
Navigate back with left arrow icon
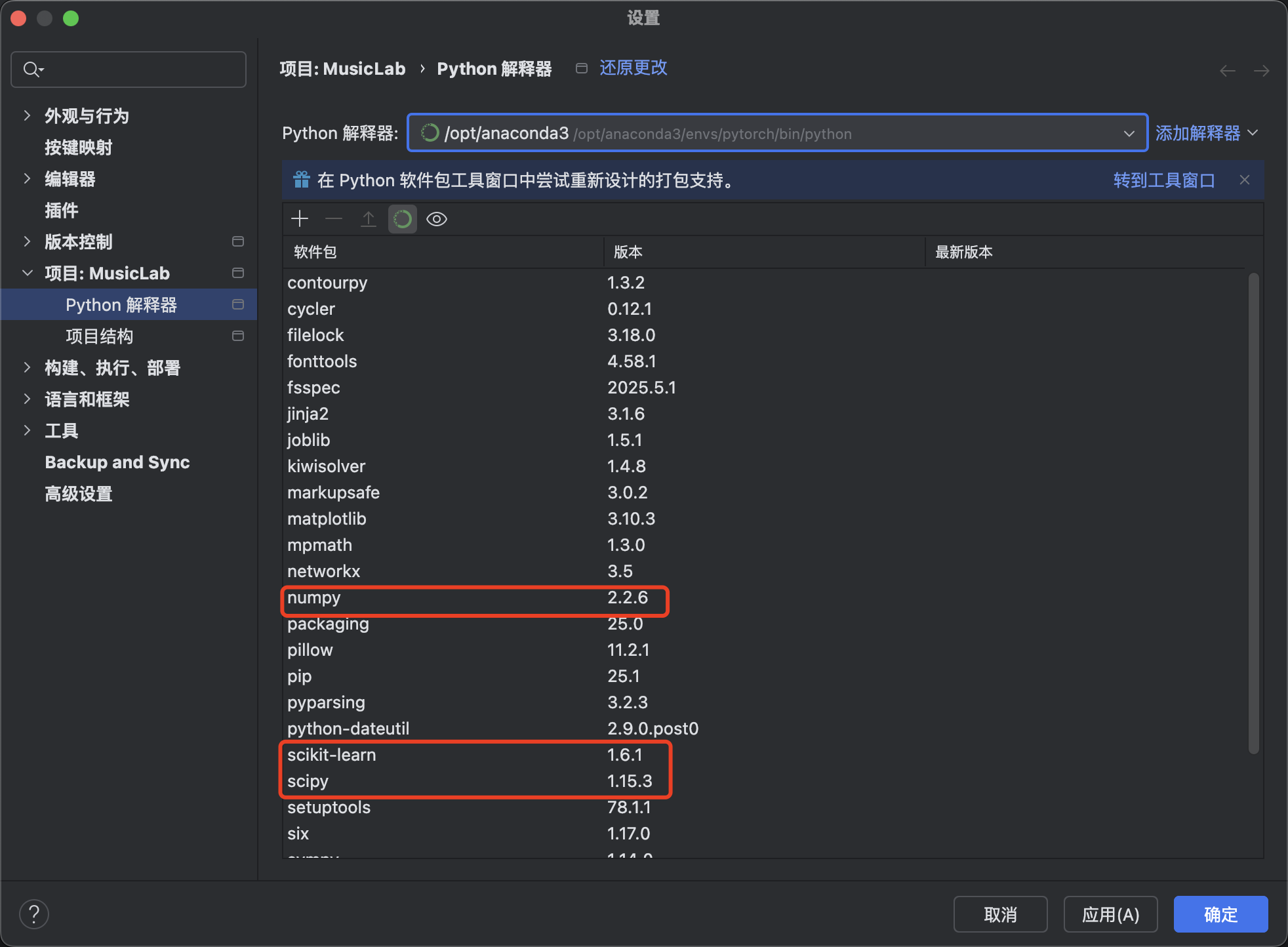(x=1228, y=71)
